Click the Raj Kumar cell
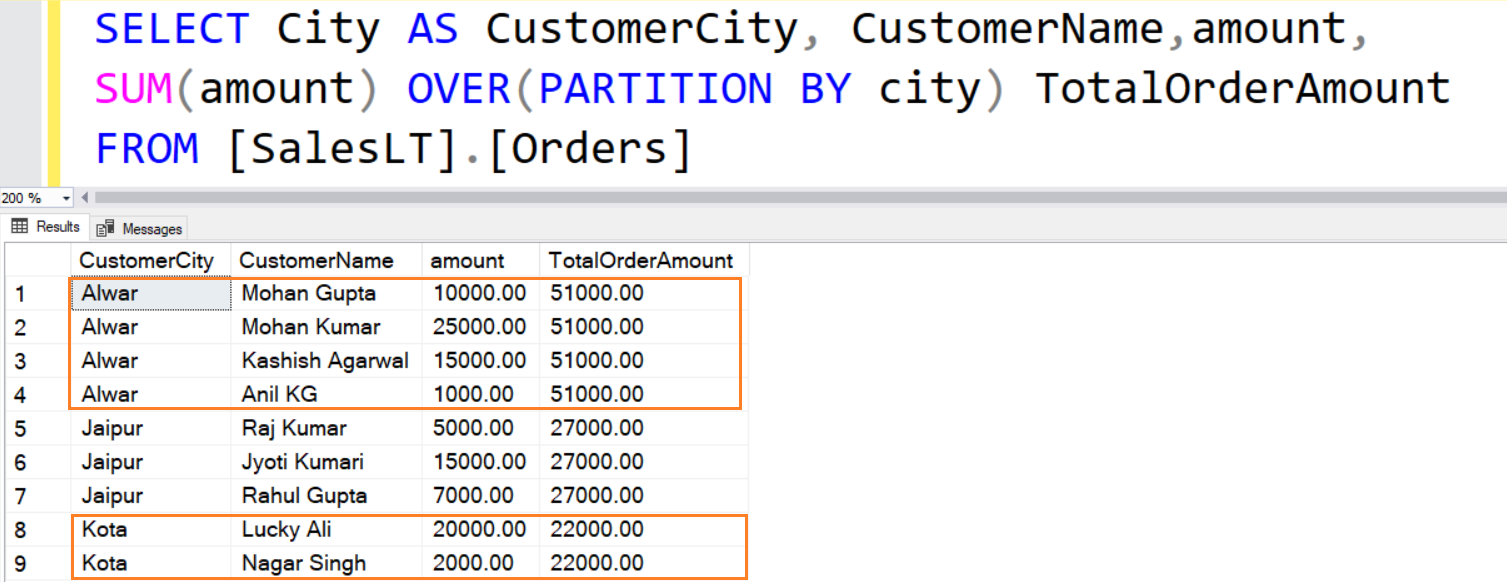Viewport: 1507px width, 582px height. point(326,429)
